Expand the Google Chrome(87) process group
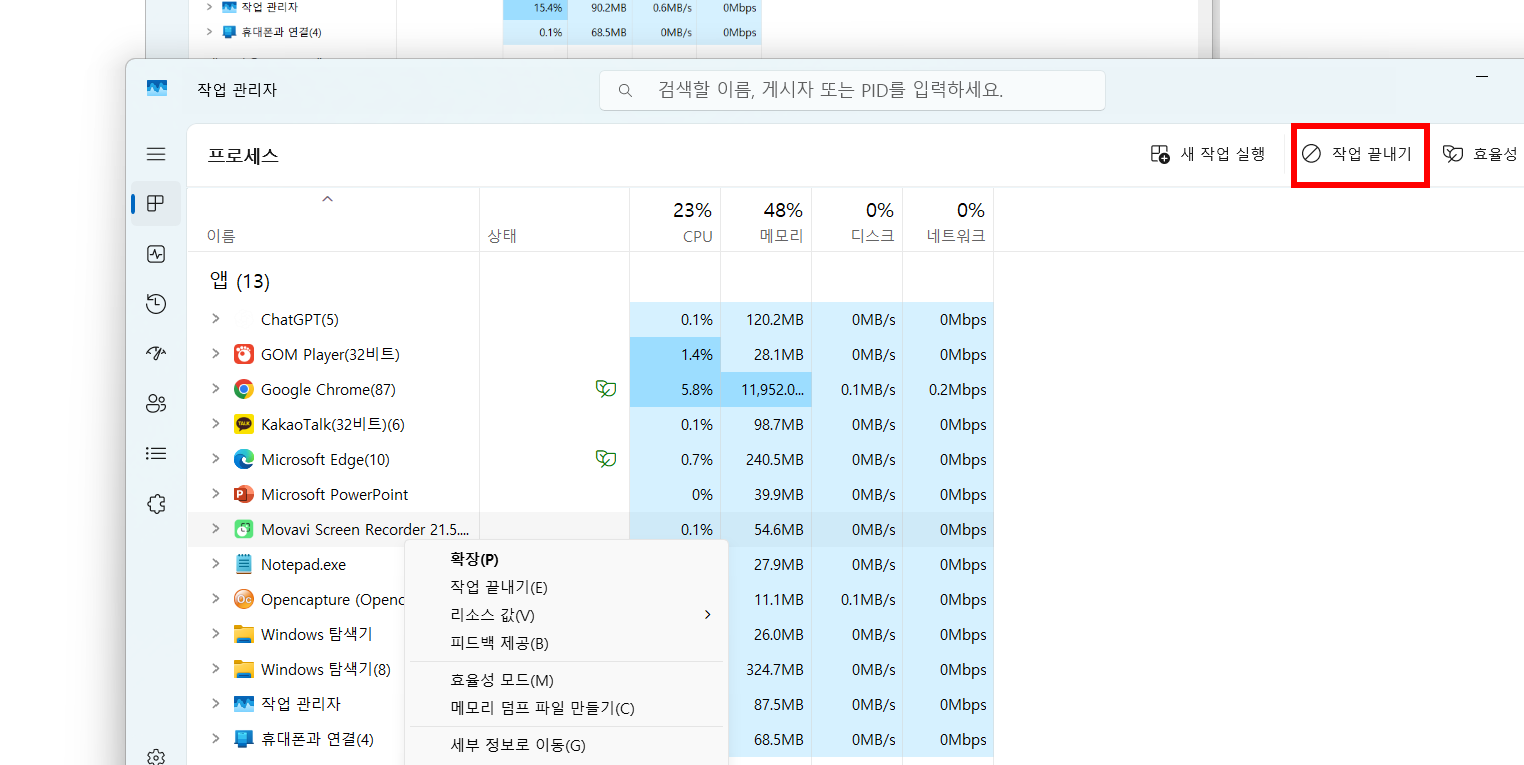Image resolution: width=1524 pixels, height=765 pixels. [x=215, y=389]
